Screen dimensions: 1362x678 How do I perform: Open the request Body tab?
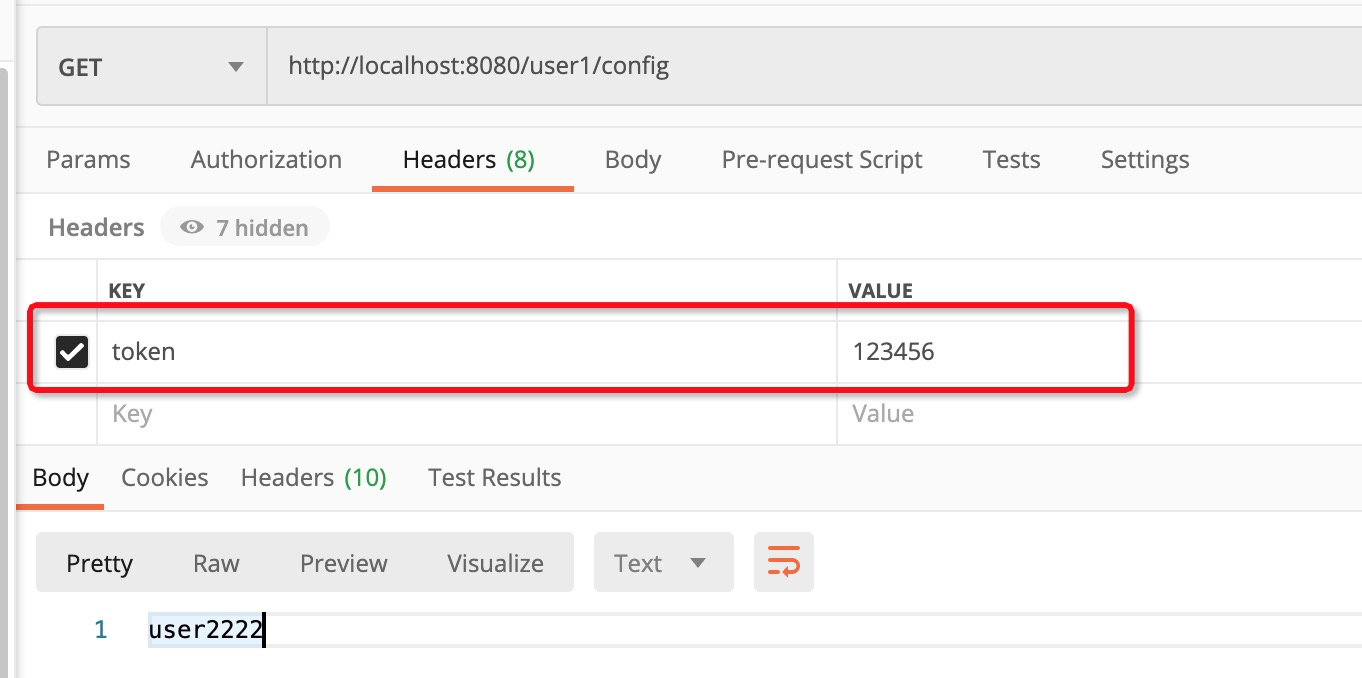(633, 160)
